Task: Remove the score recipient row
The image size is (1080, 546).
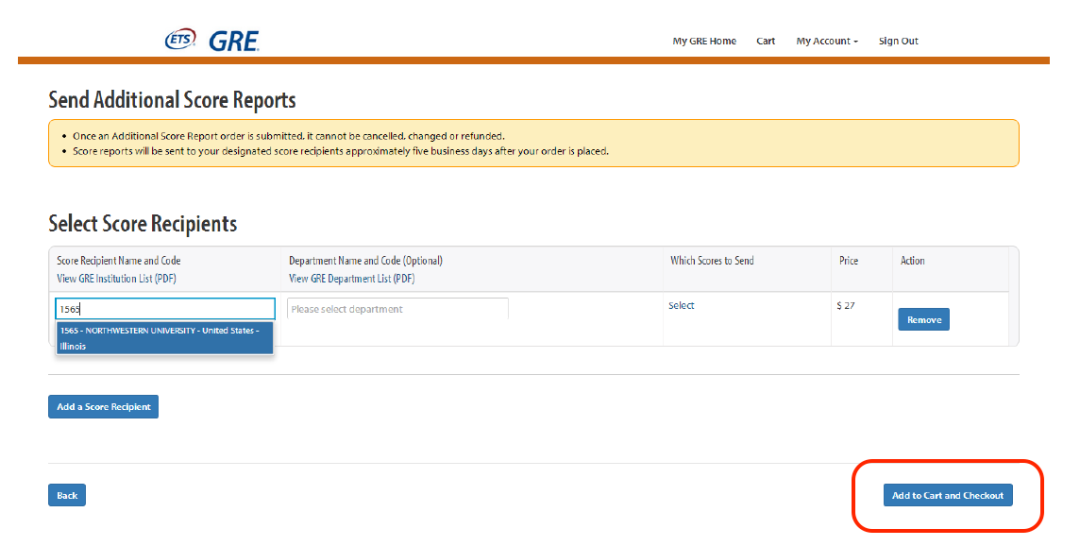Action: click(x=924, y=319)
